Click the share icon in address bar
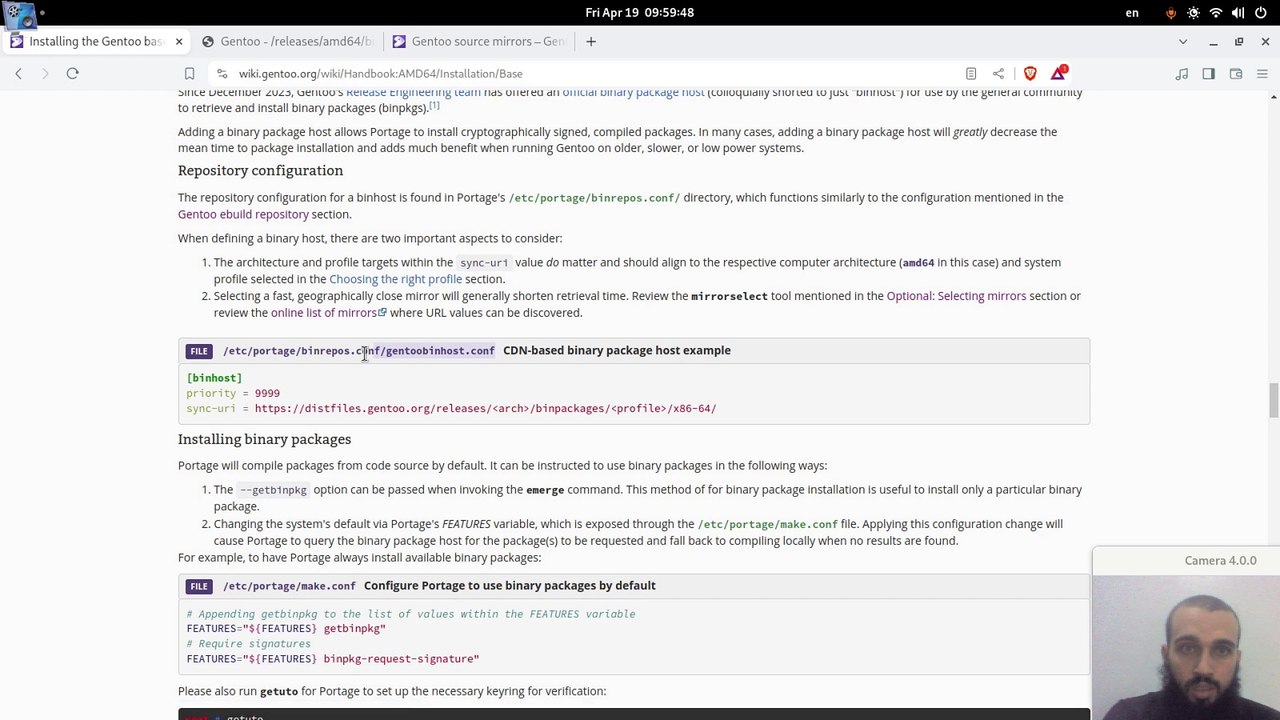 998,73
